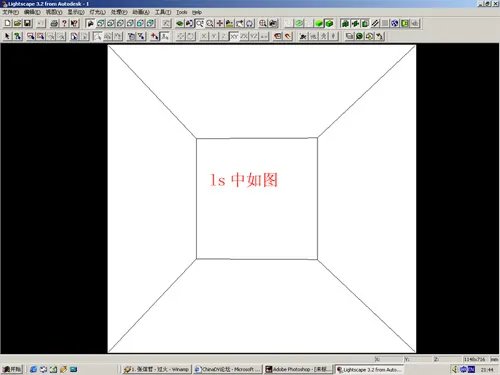Launch Internet Explorer from quick launch
Image resolution: width=500 pixels, height=375 pixels.
pos(33,369)
